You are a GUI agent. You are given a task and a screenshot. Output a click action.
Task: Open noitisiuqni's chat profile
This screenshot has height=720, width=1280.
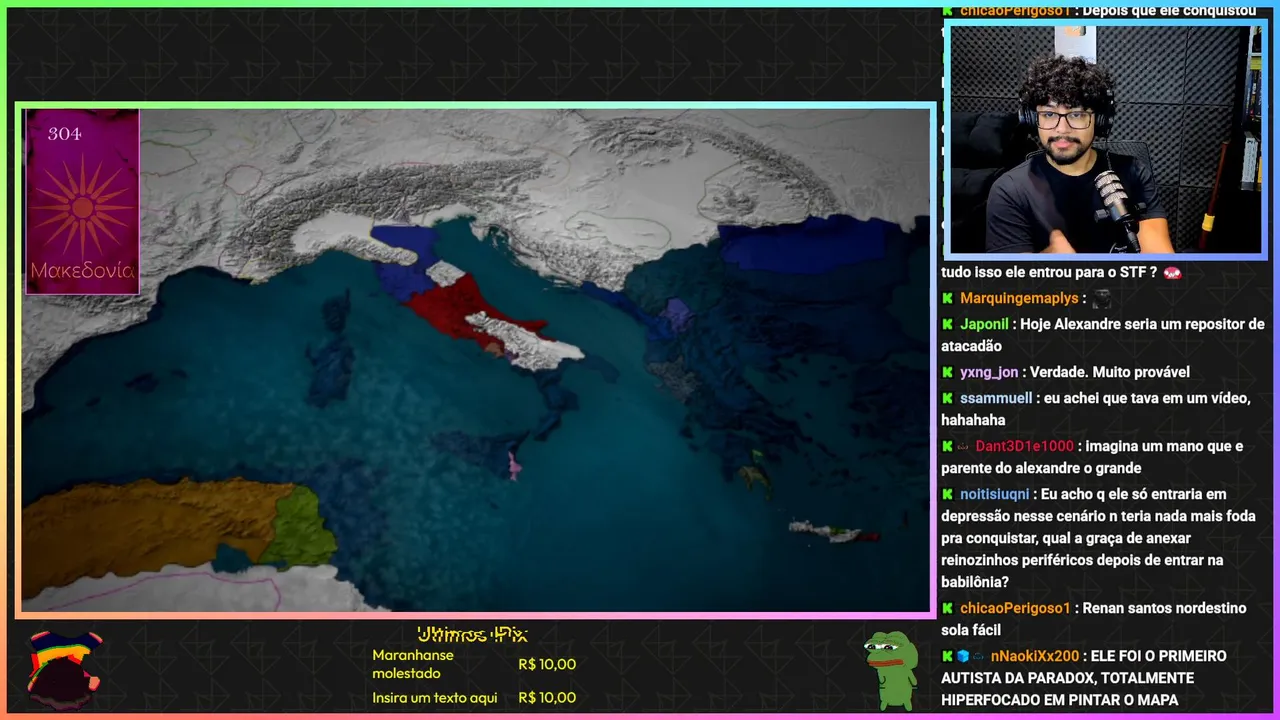994,494
